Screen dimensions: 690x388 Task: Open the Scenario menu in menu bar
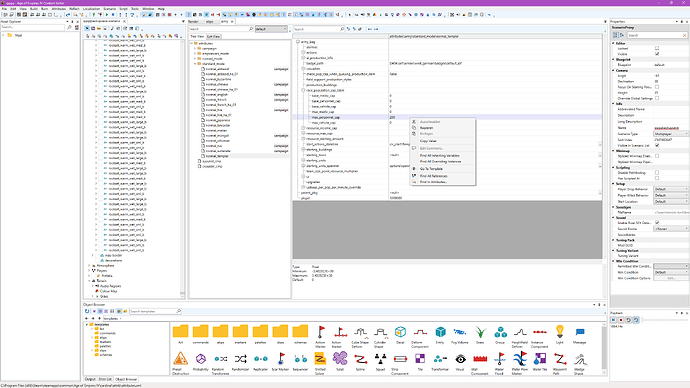[109, 9]
